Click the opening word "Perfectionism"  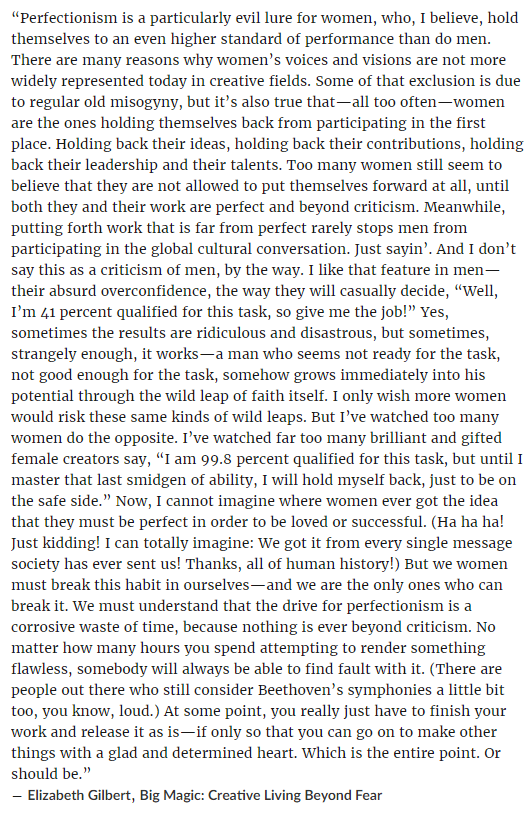[x=65, y=18]
